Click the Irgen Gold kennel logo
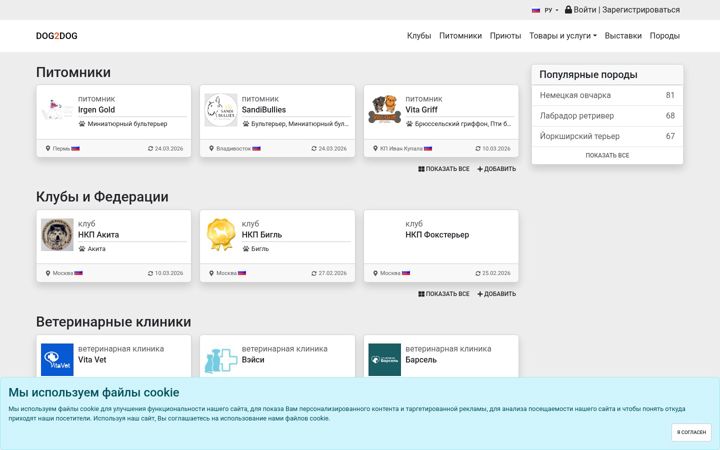 [57, 110]
